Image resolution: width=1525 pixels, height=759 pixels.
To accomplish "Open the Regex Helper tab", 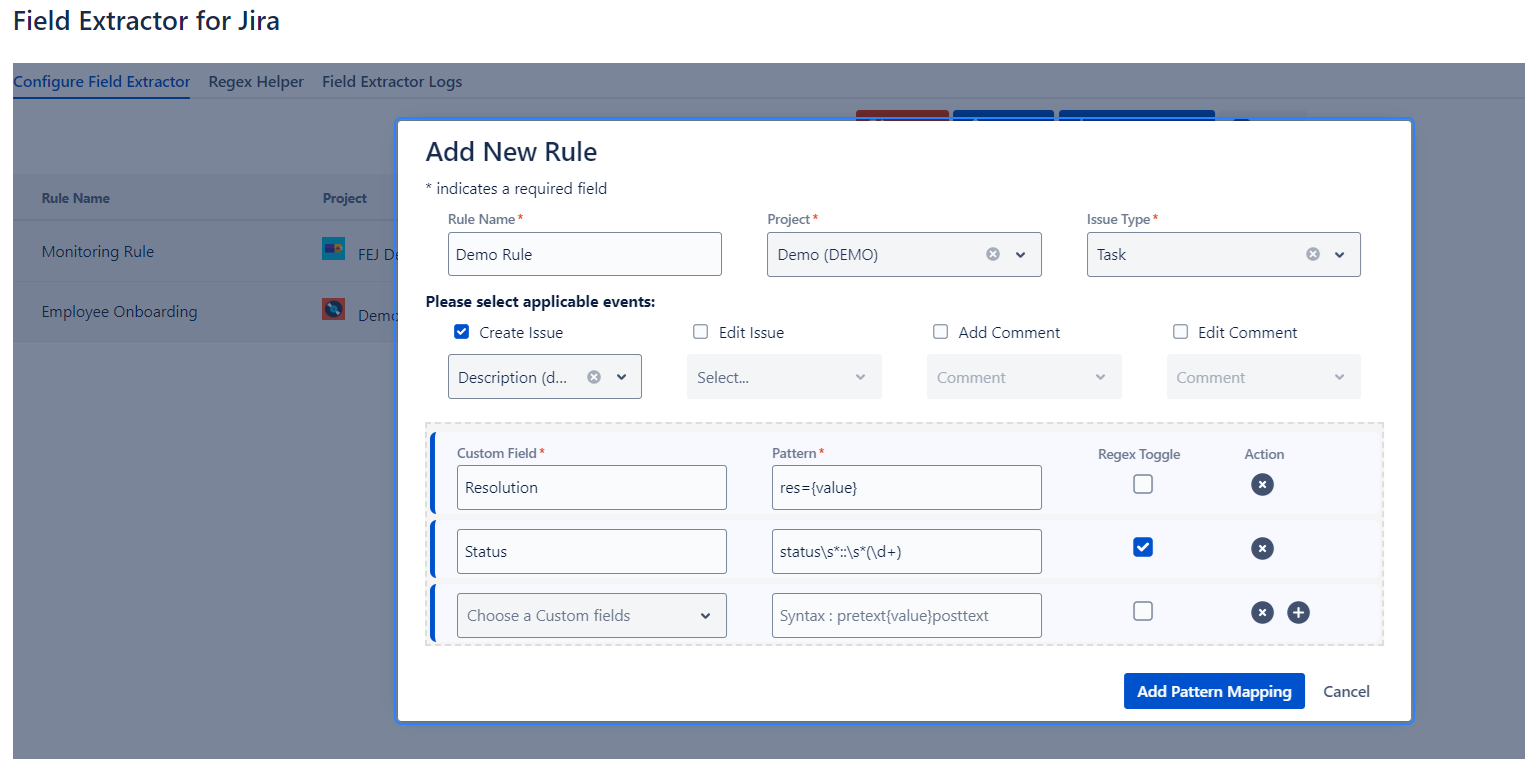I will pyautogui.click(x=256, y=82).
